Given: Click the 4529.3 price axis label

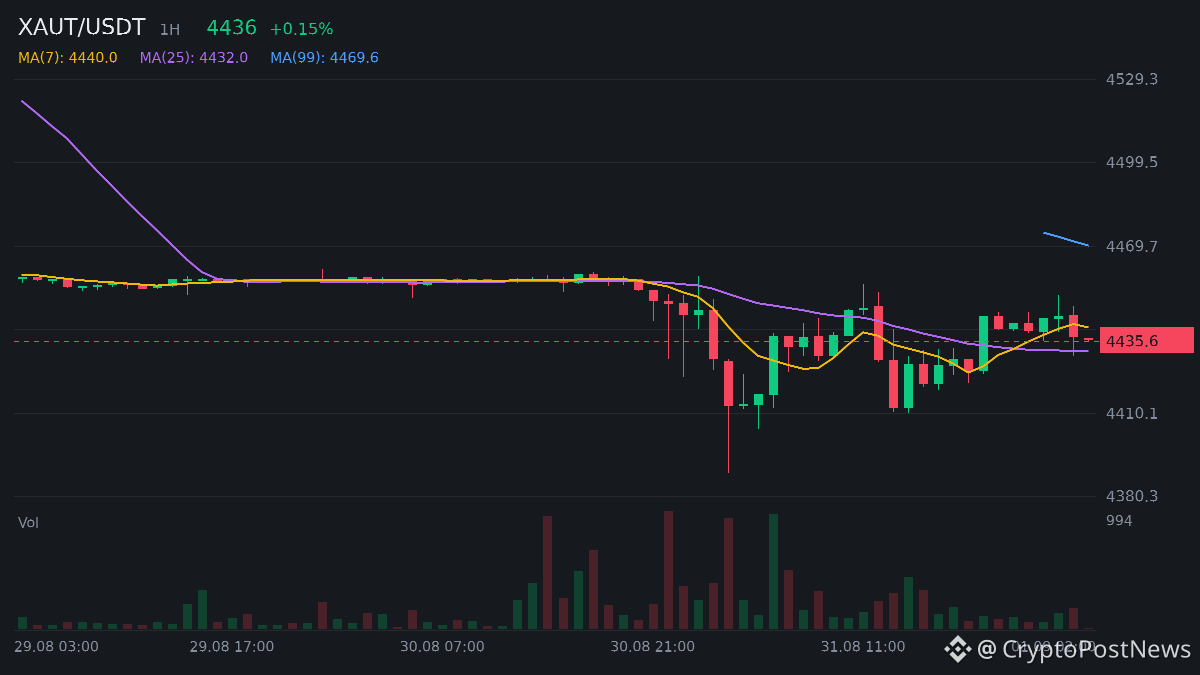Looking at the screenshot, I should point(1132,79).
